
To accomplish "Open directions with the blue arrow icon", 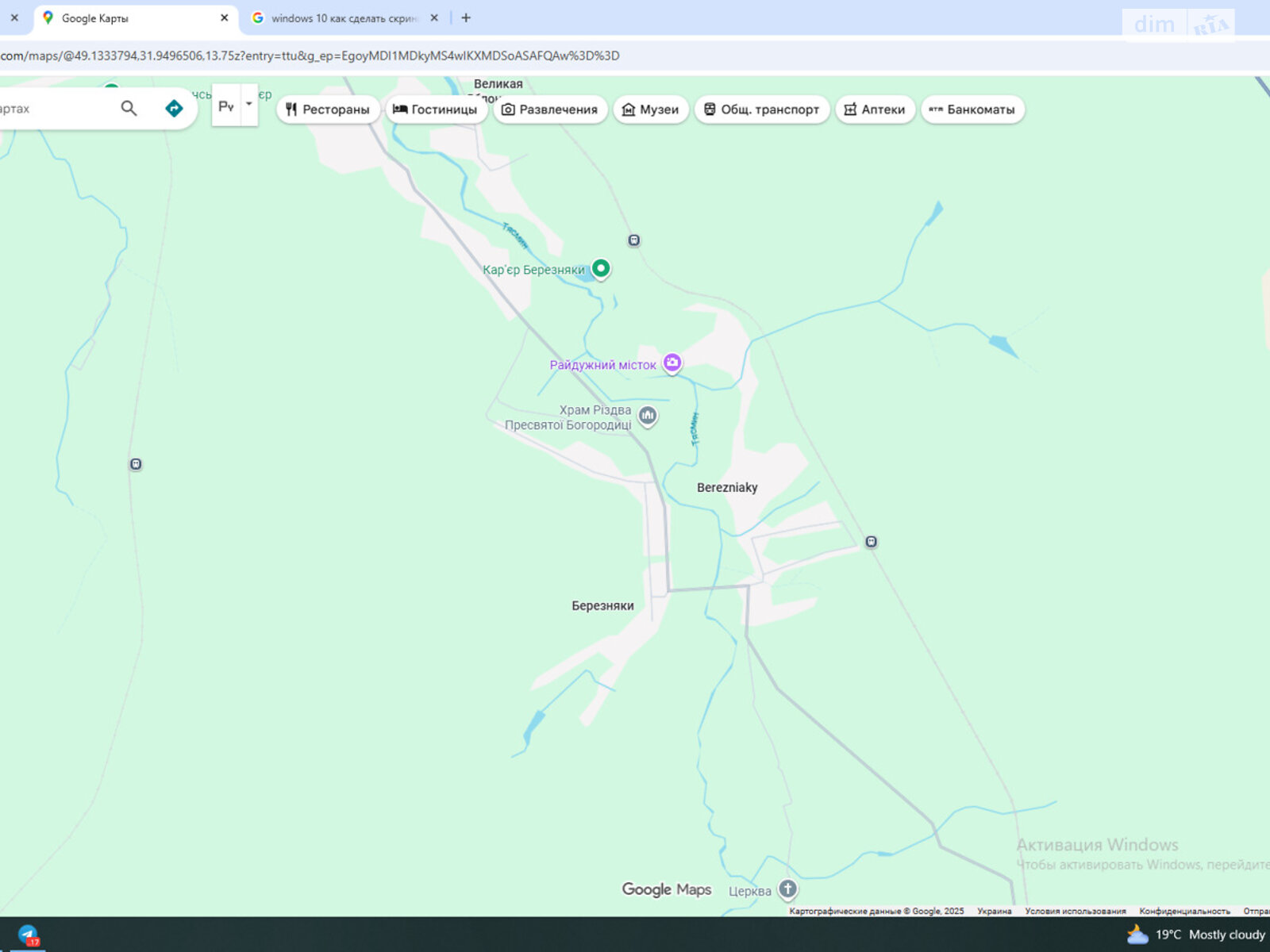I will coord(174,109).
